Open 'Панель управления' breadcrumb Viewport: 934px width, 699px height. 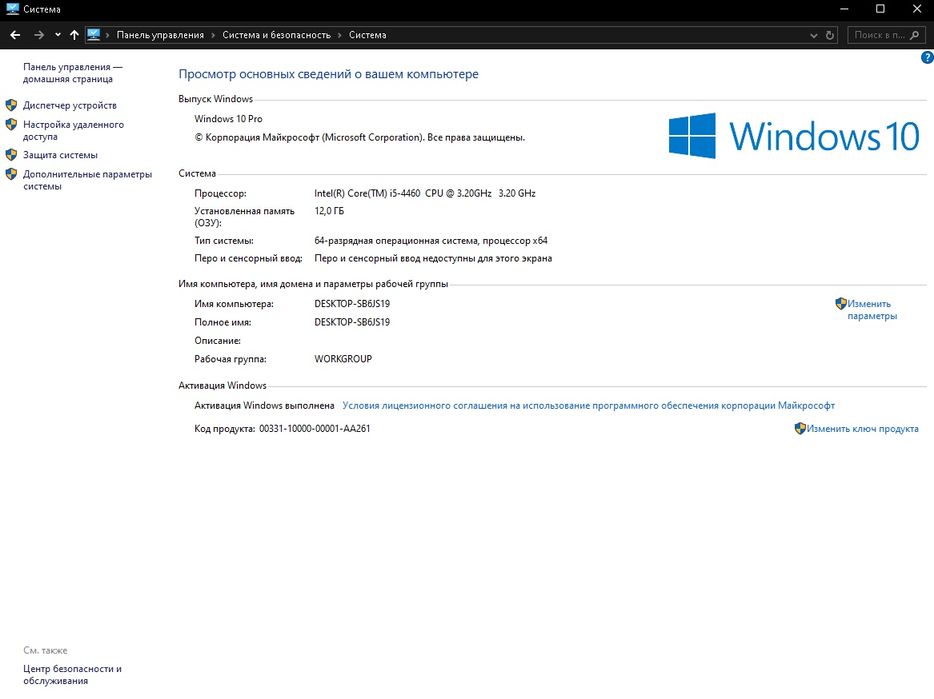click(160, 35)
